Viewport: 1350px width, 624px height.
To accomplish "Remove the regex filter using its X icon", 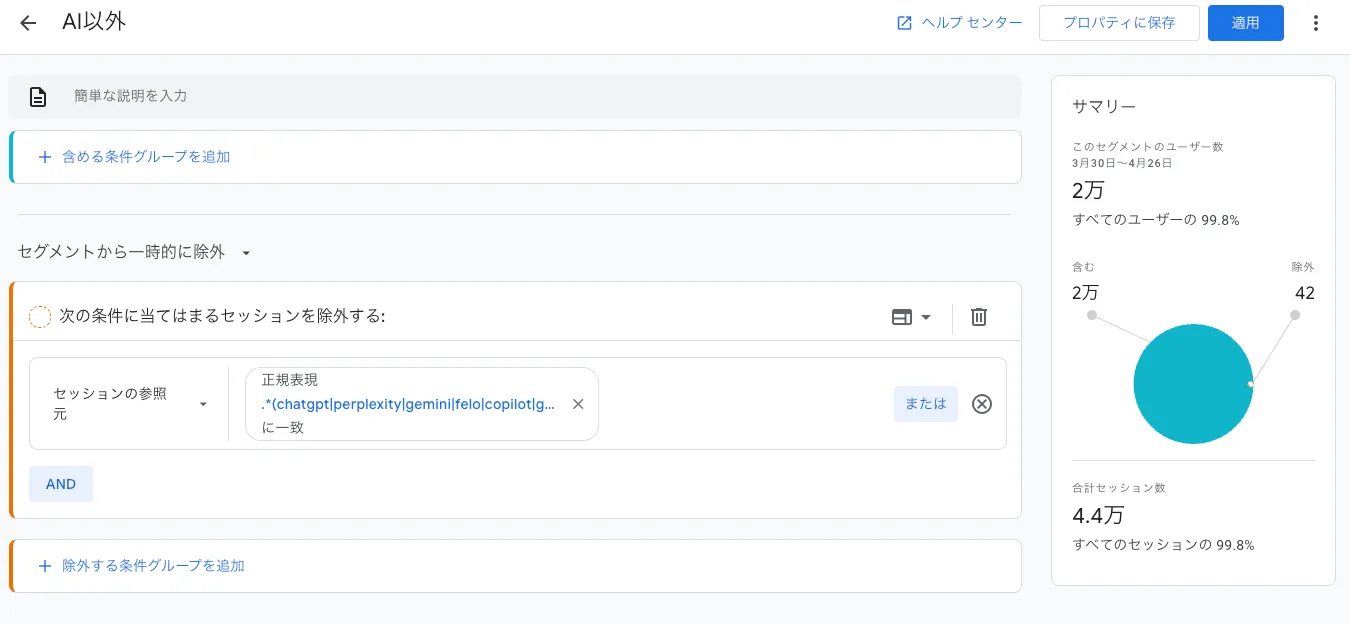I will tap(578, 404).
